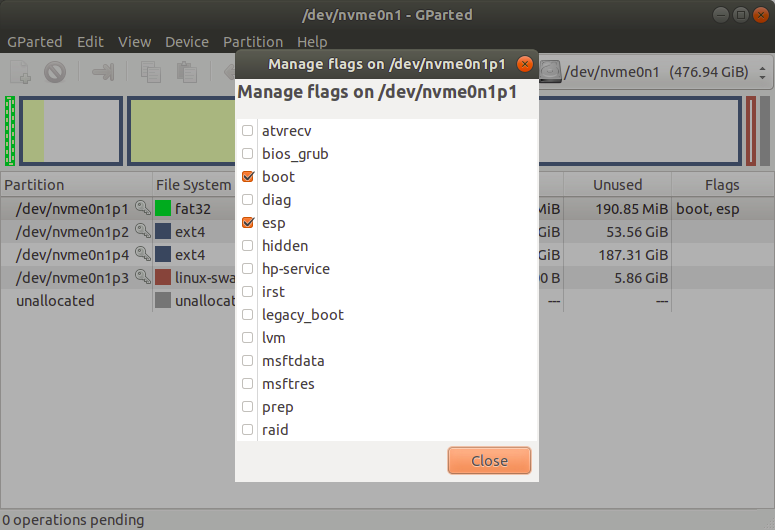The image size is (775, 530).
Task: Enable the bios_grub flag checkbox
Action: (x=248, y=154)
